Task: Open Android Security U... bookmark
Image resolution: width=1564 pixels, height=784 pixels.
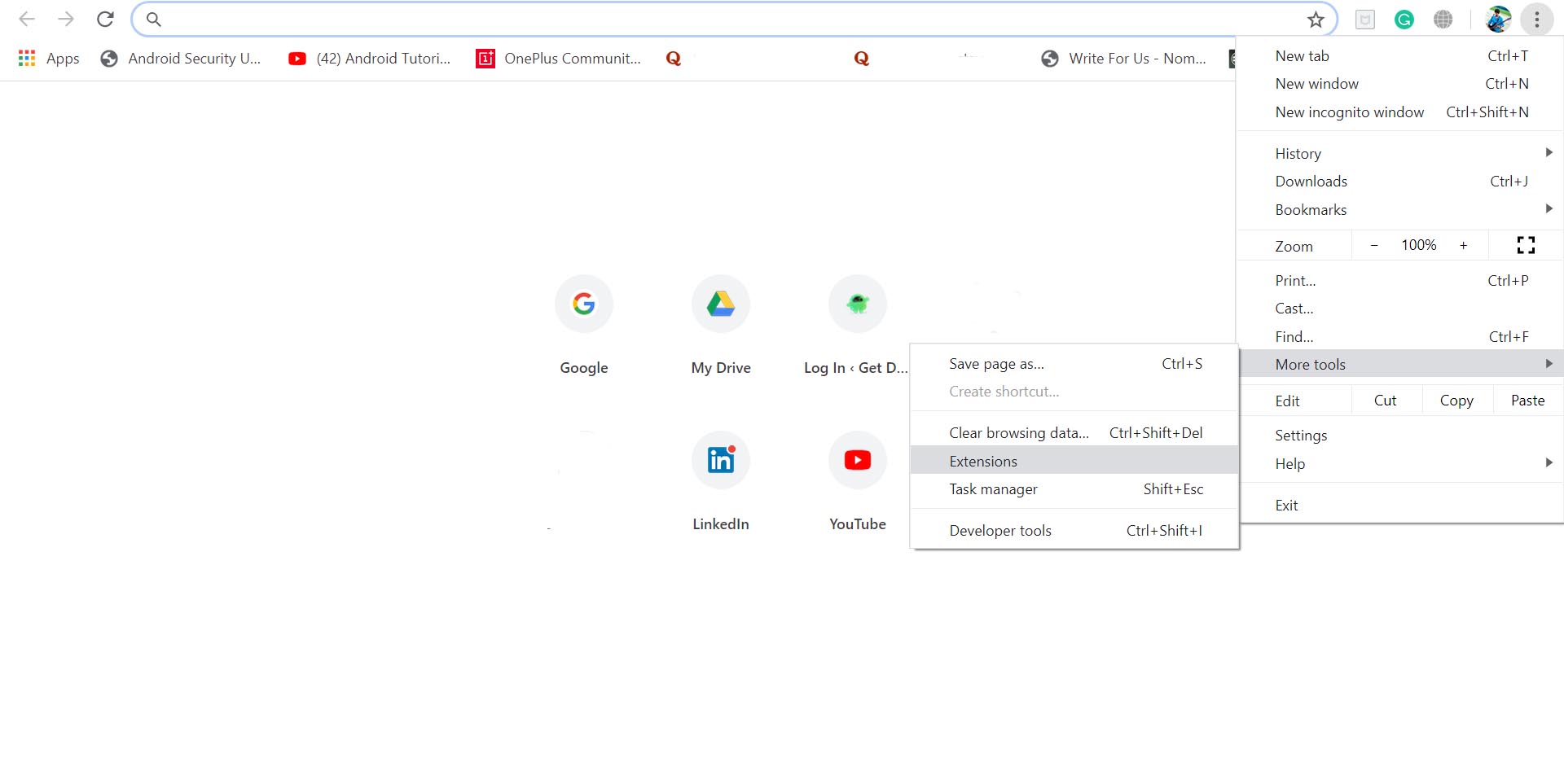Action: (x=181, y=59)
